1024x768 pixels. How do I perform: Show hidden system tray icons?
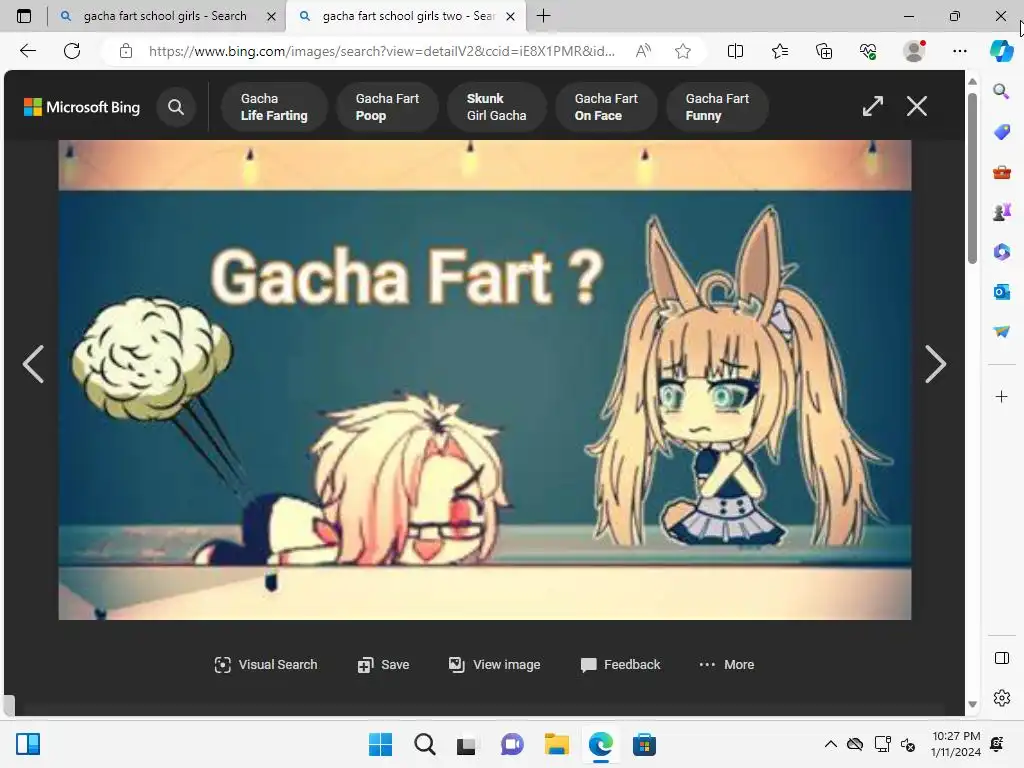pyautogui.click(x=831, y=744)
